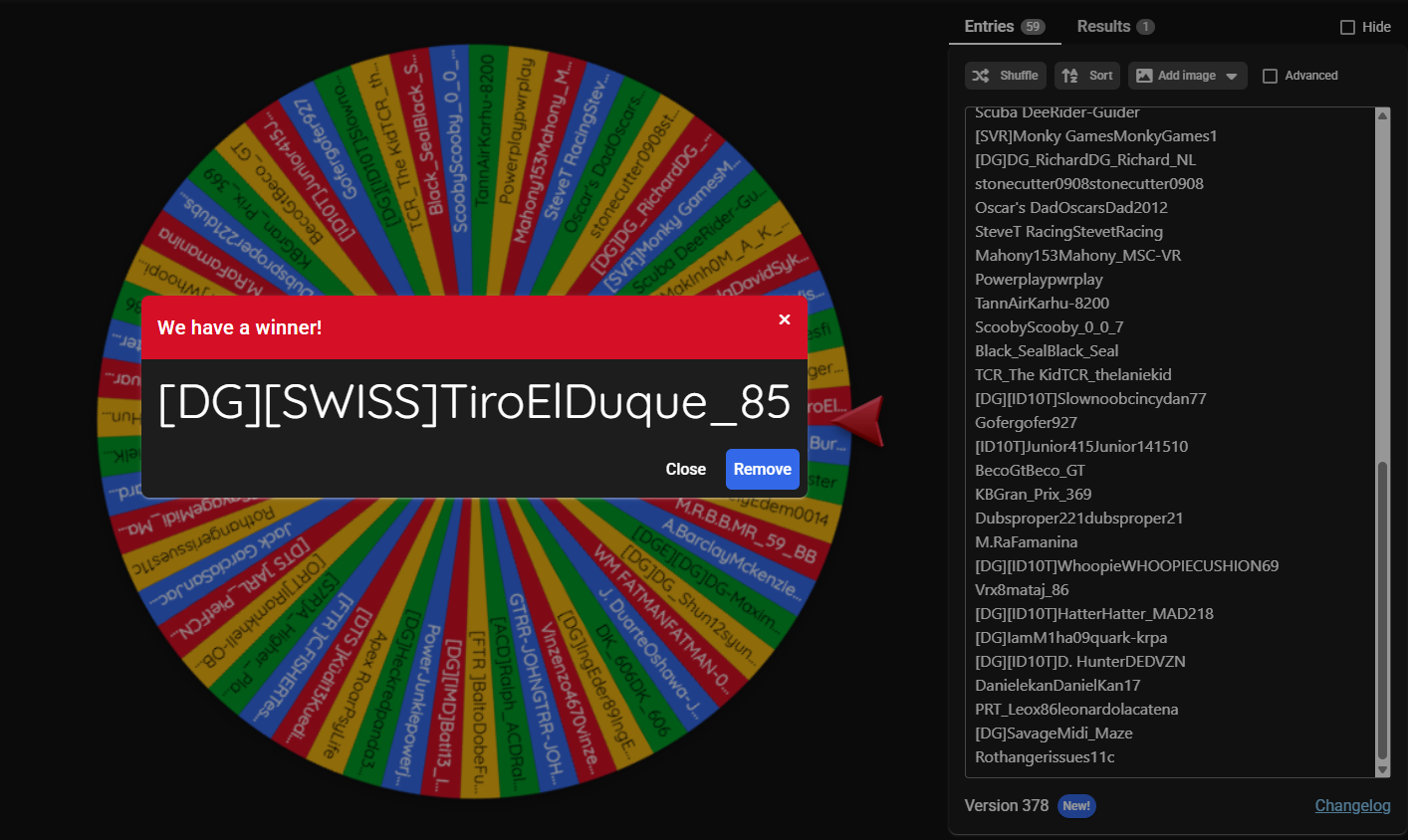The height and width of the screenshot is (840, 1408).
Task: Click the Add image picture icon
Action: click(x=1144, y=76)
